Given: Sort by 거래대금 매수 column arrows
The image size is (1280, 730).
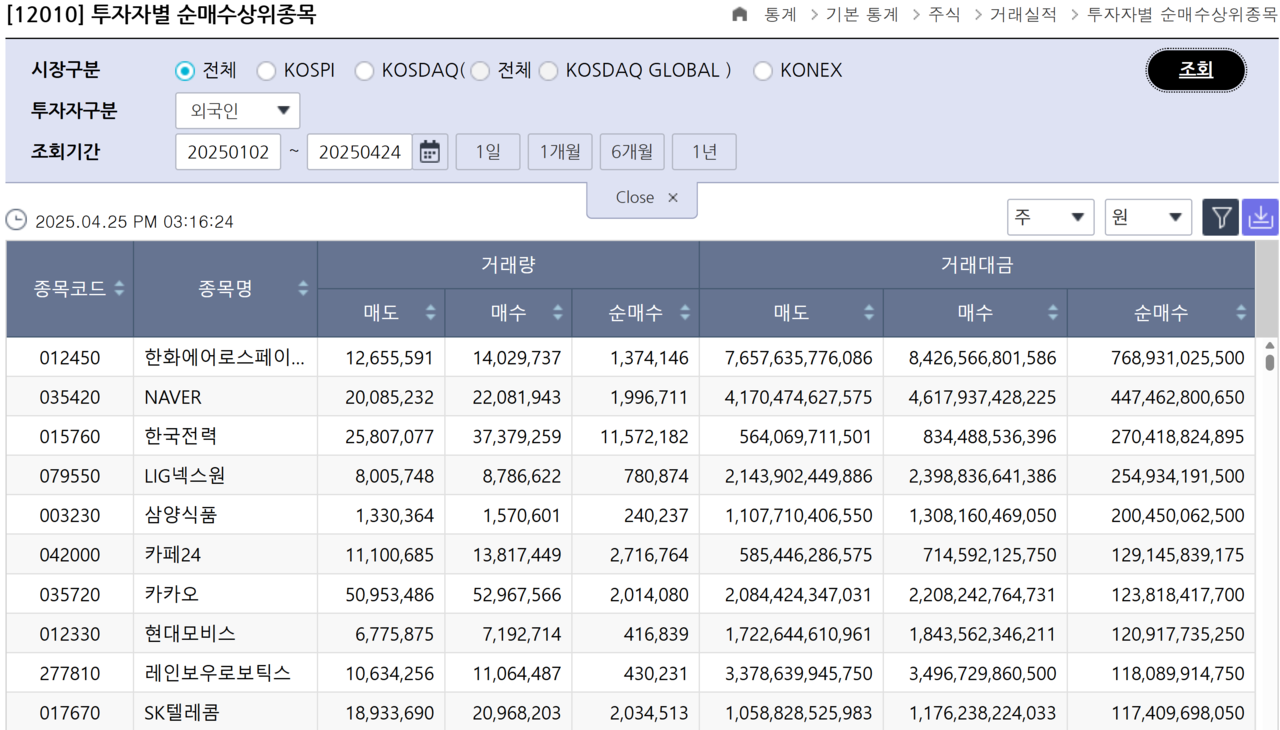Looking at the screenshot, I should [1053, 313].
